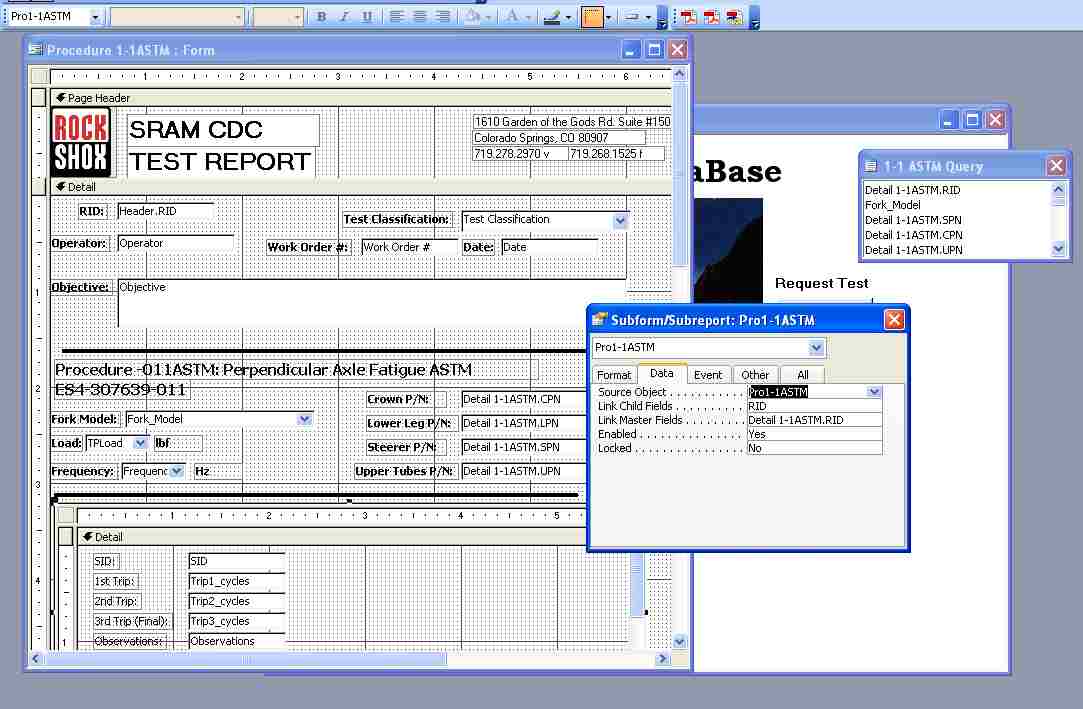The width and height of the screenshot is (1083, 709).
Task: Click the Special Effect icon in the toolbar
Action: tap(632, 17)
